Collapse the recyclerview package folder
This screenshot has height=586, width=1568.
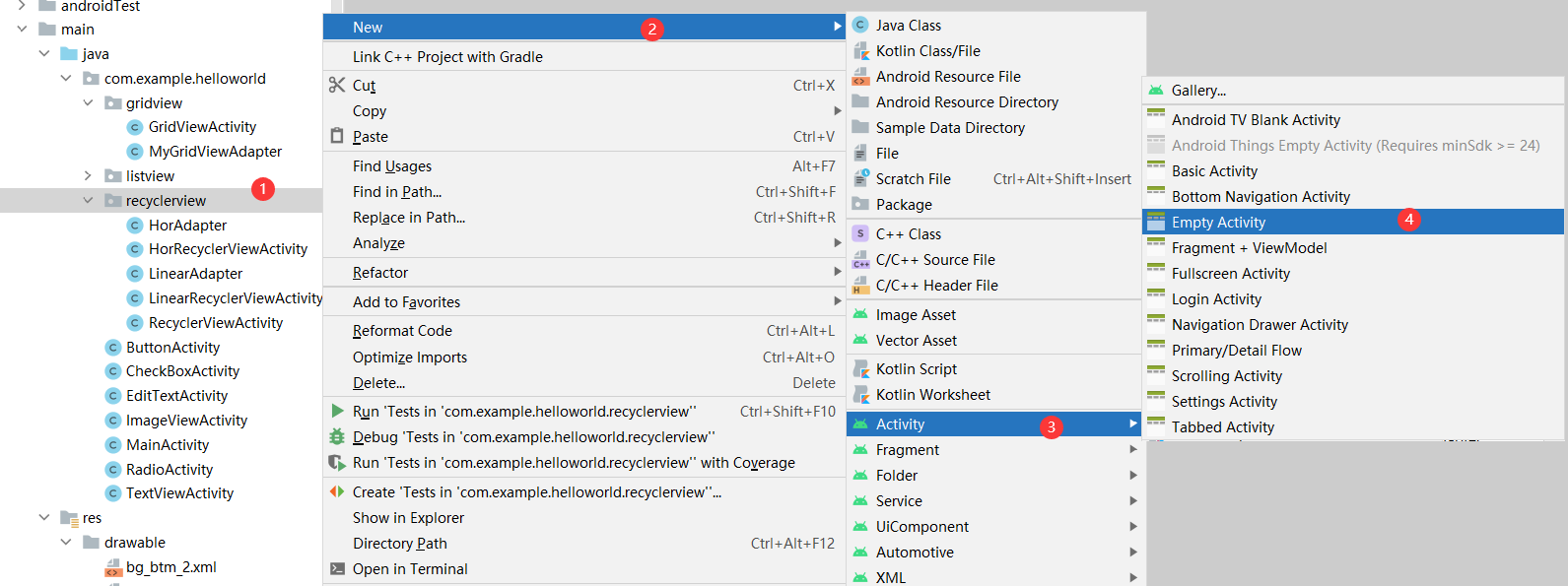click(88, 201)
